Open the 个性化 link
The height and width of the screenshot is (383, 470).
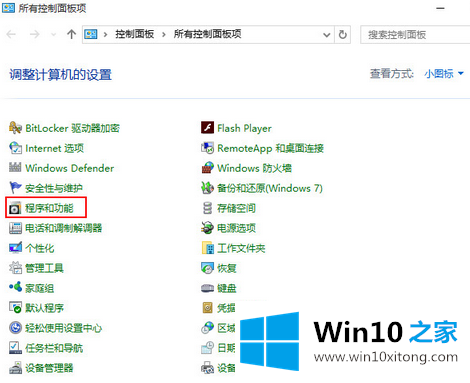(40, 248)
